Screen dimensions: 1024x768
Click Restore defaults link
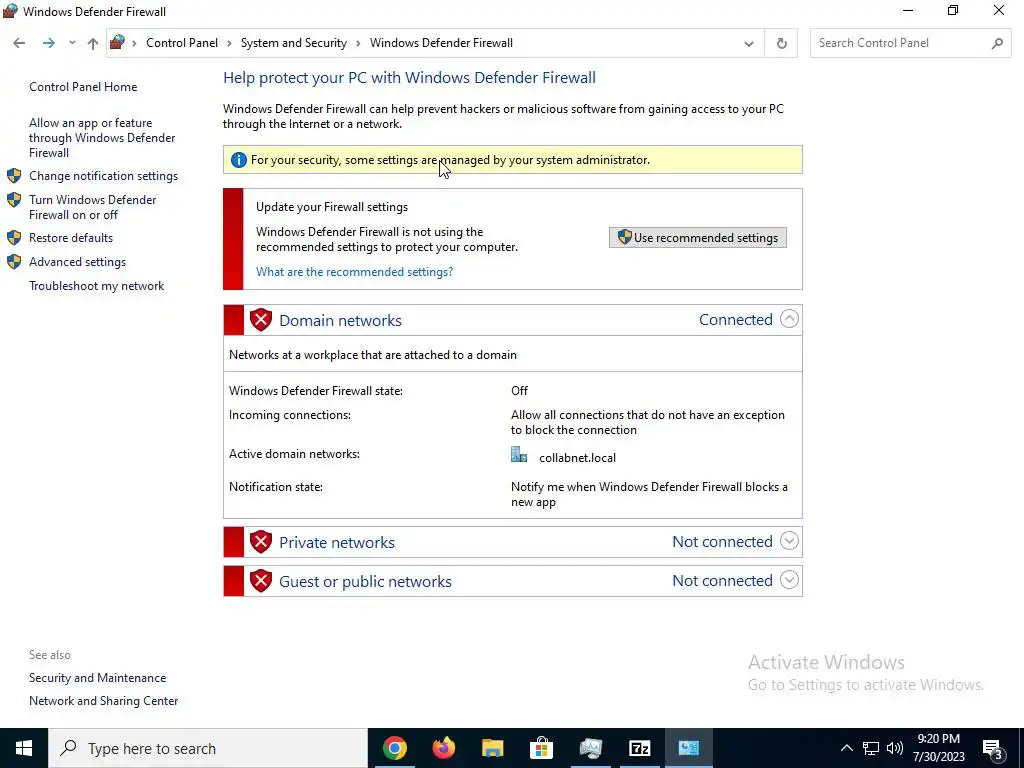point(71,238)
